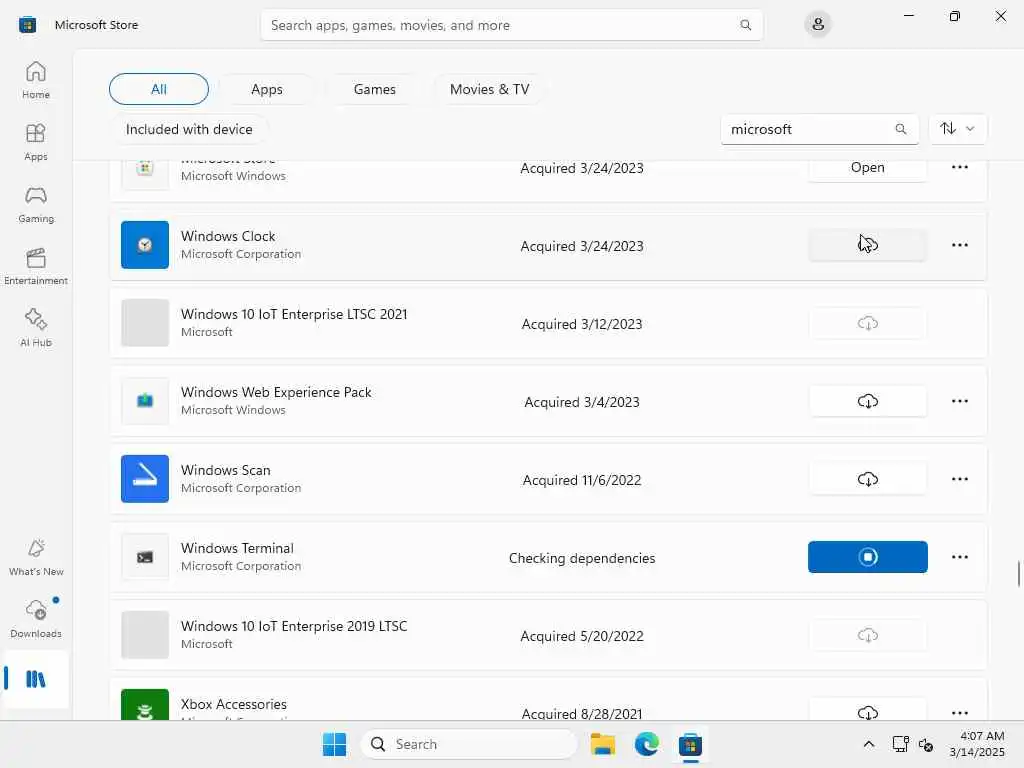Show hidden system tray icons

click(869, 744)
